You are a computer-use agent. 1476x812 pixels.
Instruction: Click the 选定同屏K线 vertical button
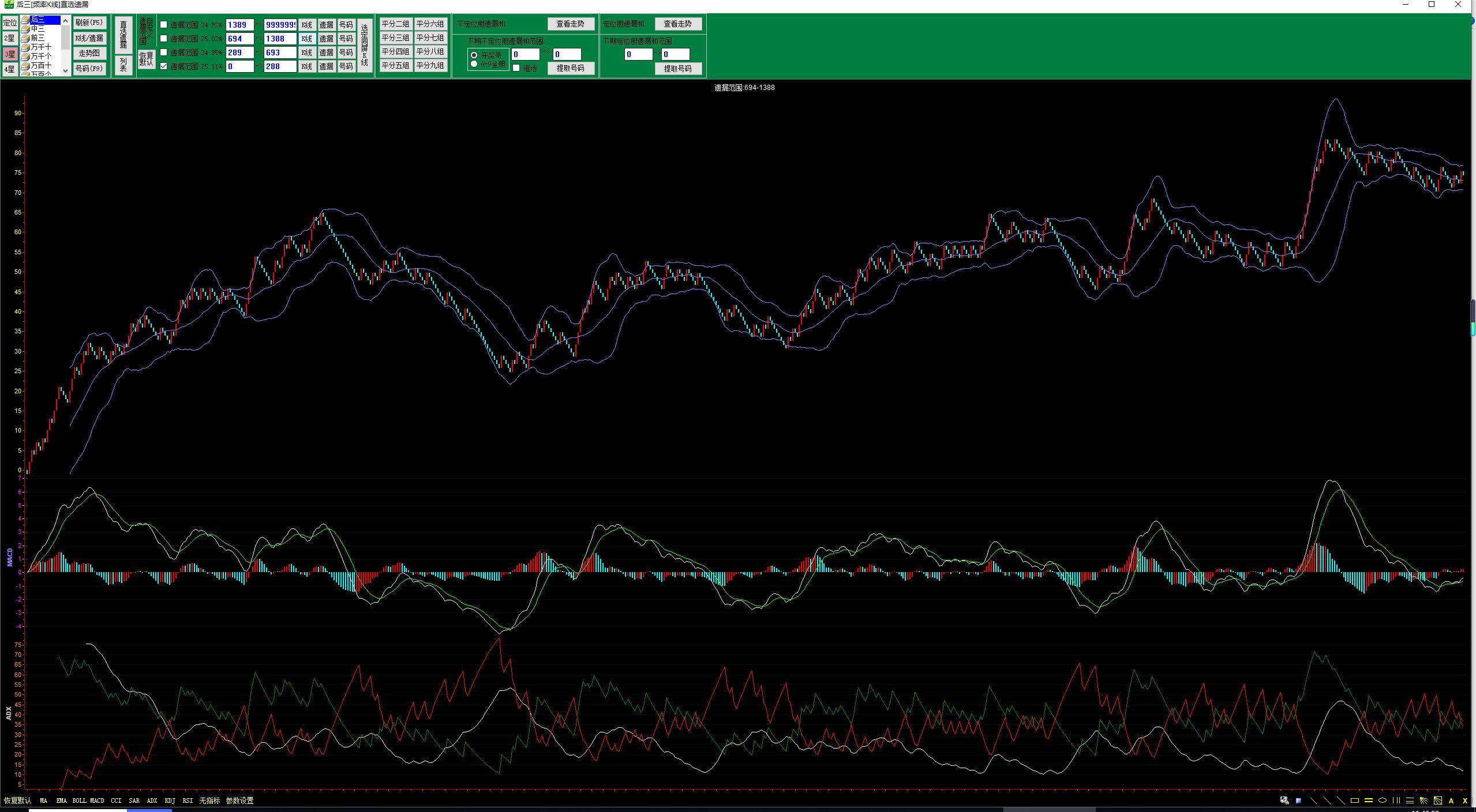pyautogui.click(x=364, y=45)
